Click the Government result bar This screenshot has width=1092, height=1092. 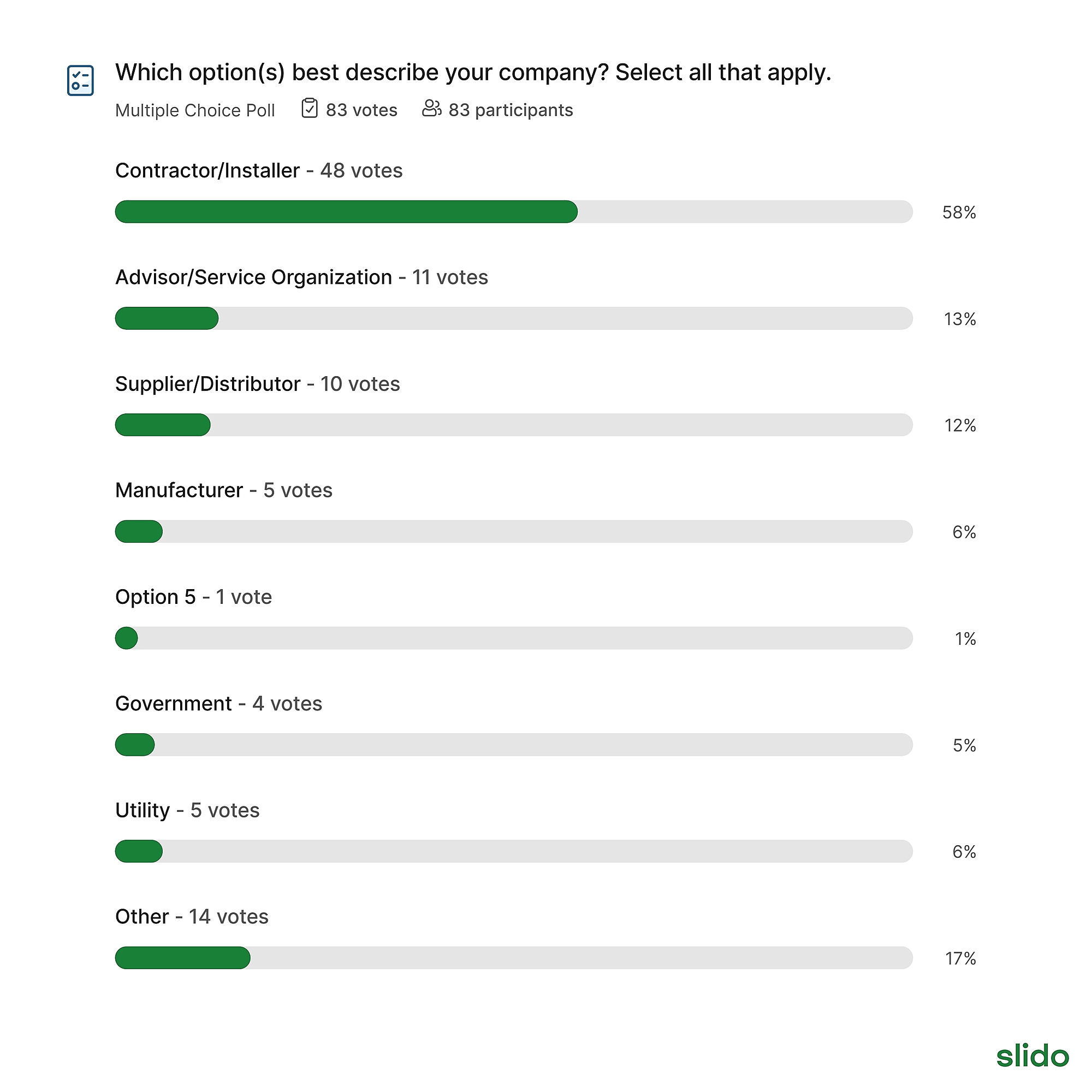pyautogui.click(x=514, y=744)
